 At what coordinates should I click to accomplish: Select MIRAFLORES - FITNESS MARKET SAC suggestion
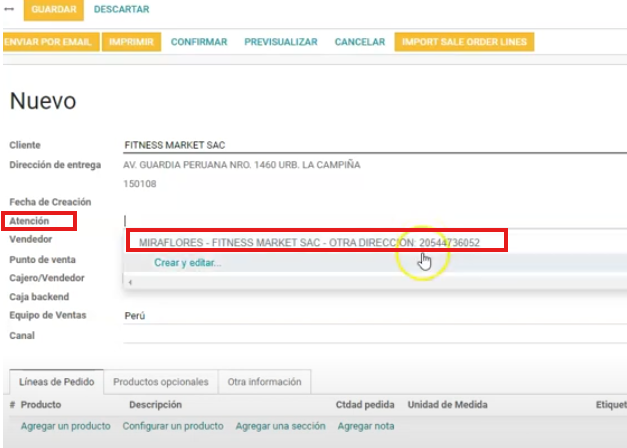pyautogui.click(x=309, y=242)
